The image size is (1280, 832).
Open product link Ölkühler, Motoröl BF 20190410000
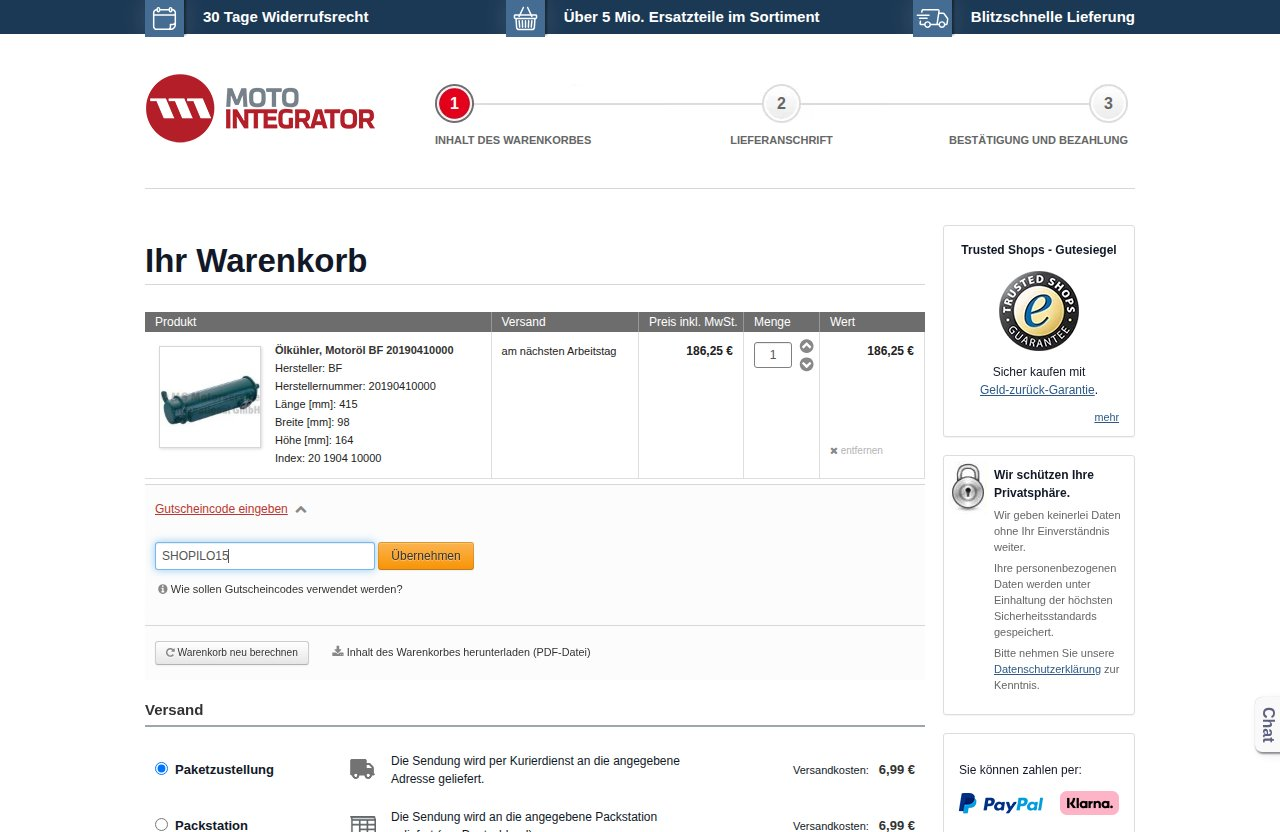[364, 350]
